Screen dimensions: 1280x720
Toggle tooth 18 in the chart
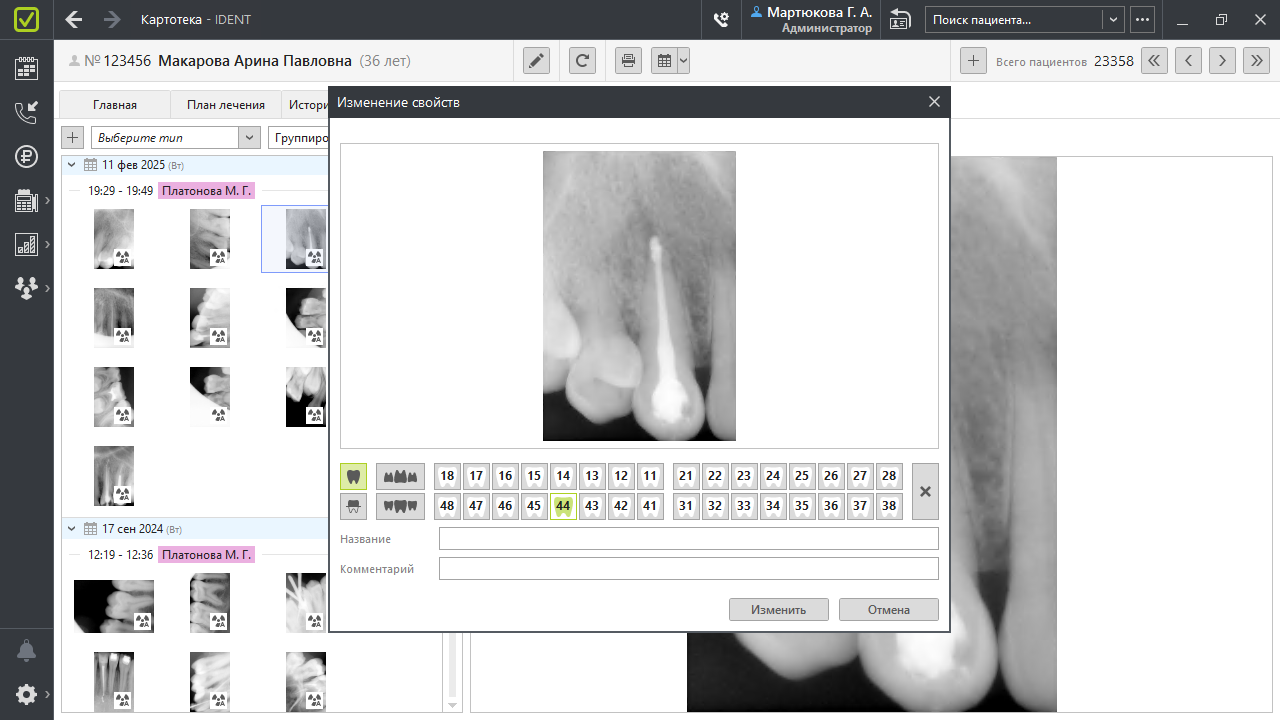click(447, 476)
